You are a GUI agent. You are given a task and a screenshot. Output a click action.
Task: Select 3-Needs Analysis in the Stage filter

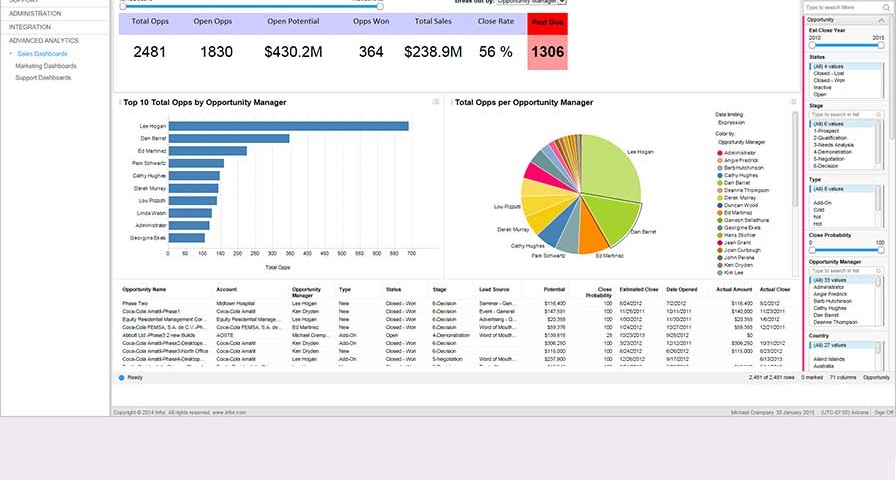tap(833, 145)
